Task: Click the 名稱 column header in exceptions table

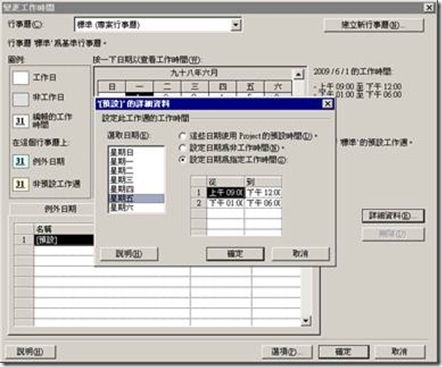Action: tap(64, 229)
